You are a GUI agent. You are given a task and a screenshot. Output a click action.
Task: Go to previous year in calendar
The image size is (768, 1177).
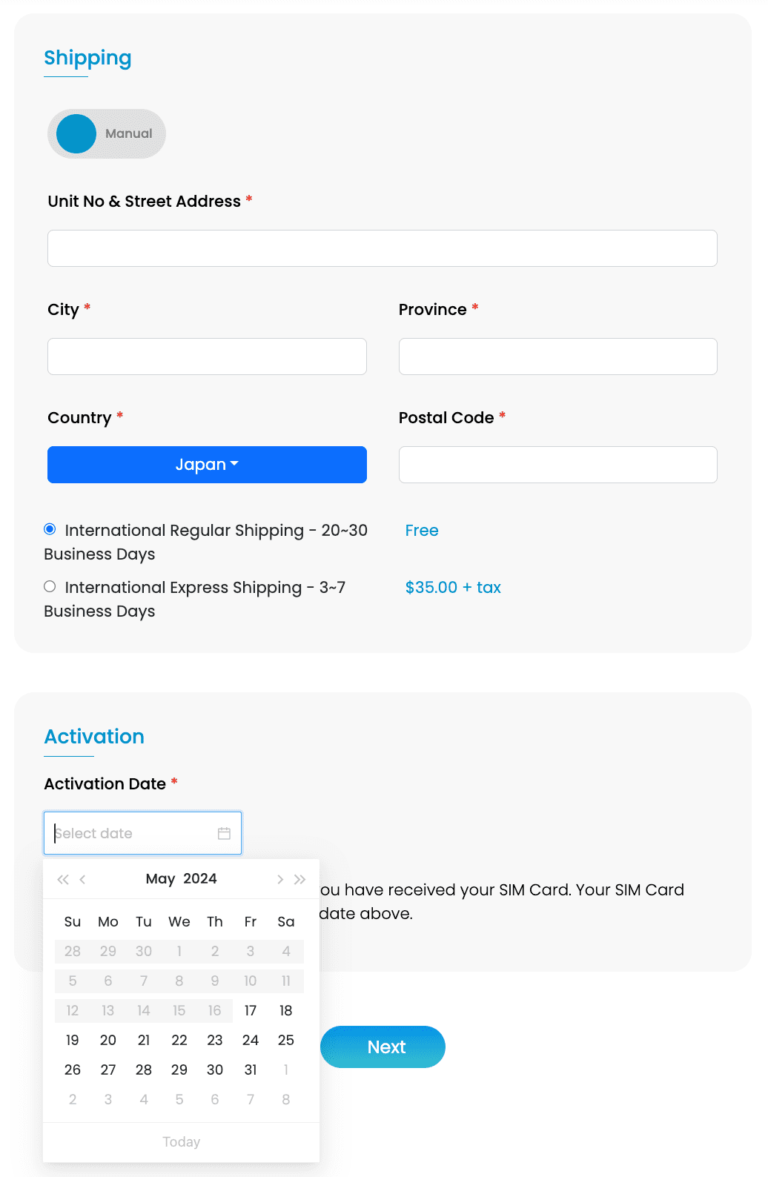coord(63,879)
